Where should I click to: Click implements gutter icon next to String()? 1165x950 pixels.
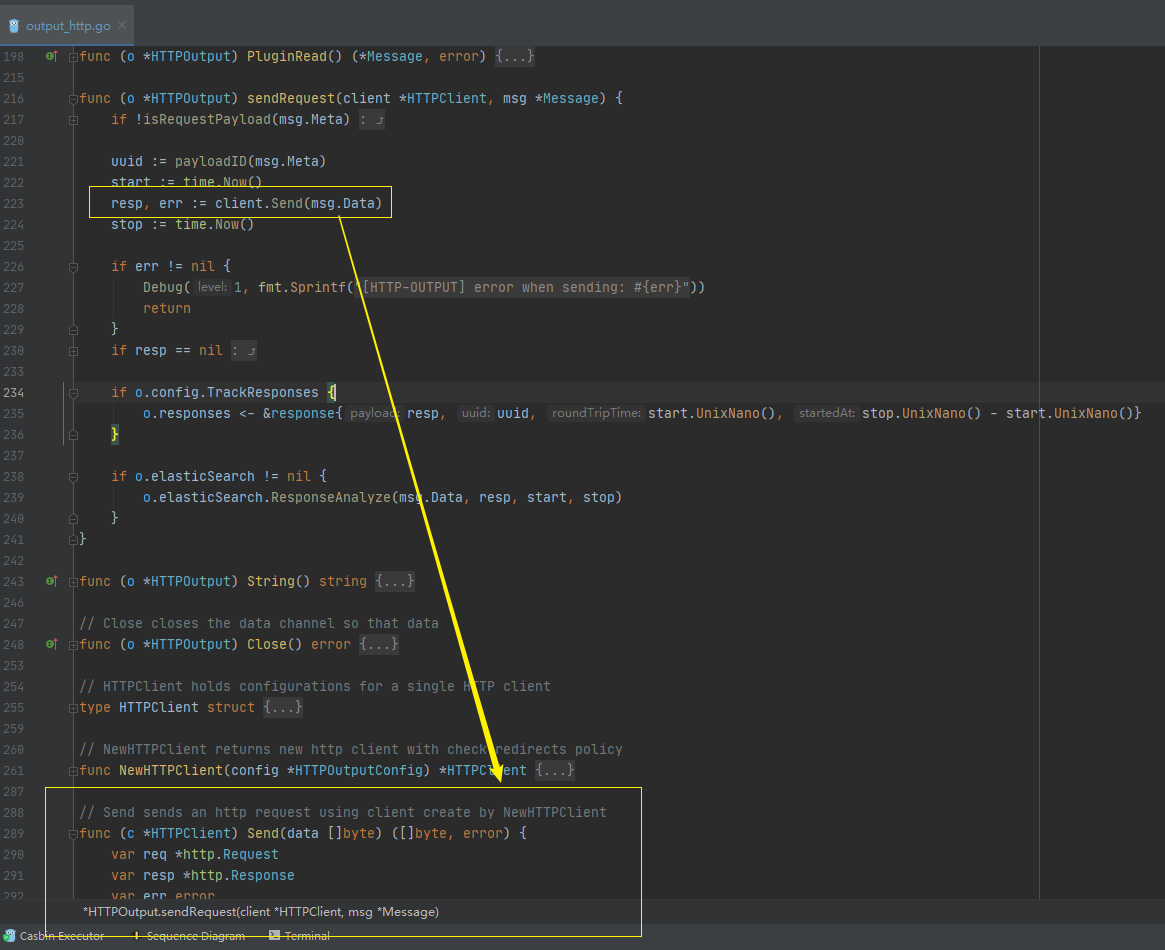click(x=51, y=582)
